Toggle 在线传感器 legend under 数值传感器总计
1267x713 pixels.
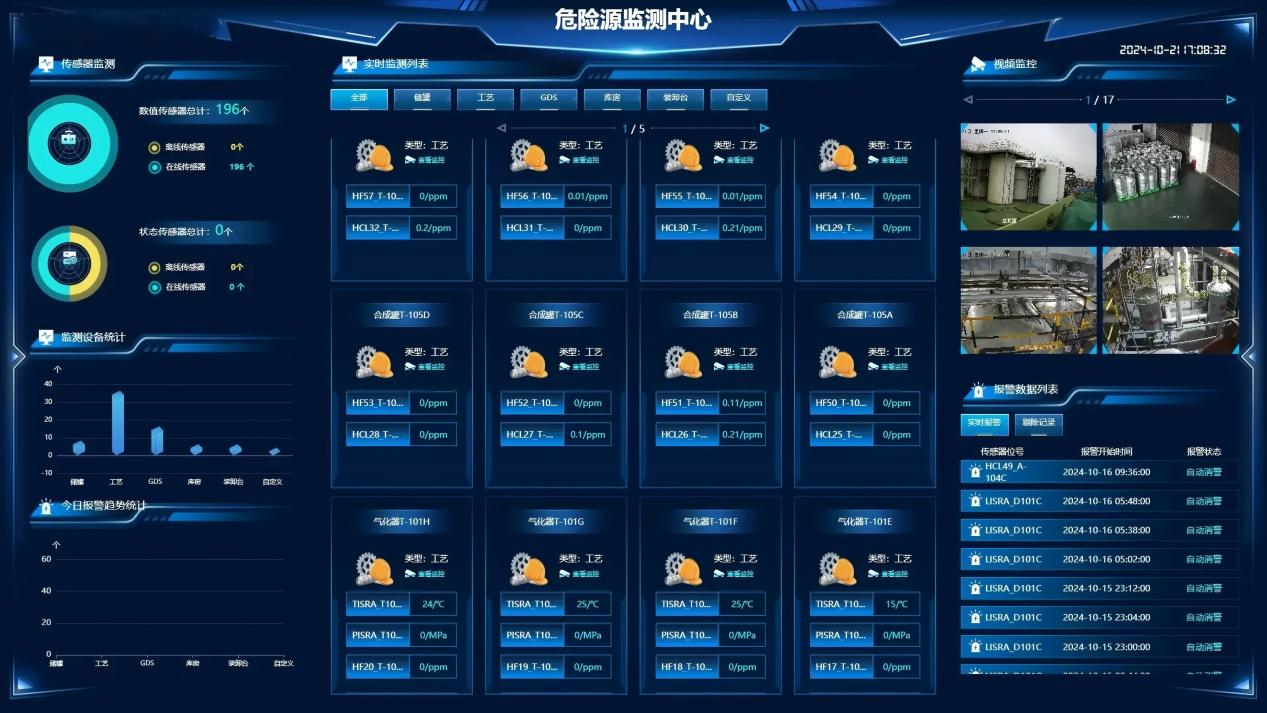(x=154, y=167)
